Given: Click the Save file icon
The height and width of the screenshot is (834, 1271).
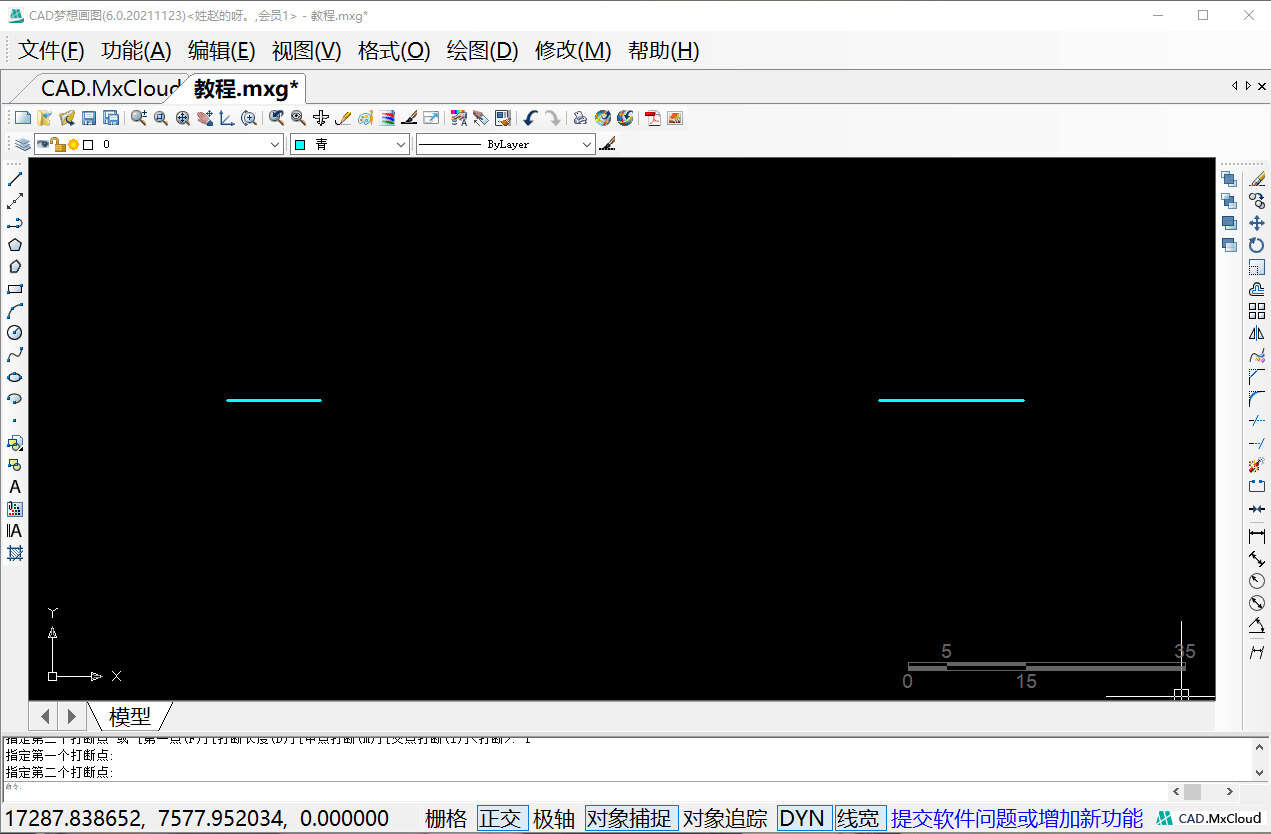Looking at the screenshot, I should pyautogui.click(x=89, y=118).
